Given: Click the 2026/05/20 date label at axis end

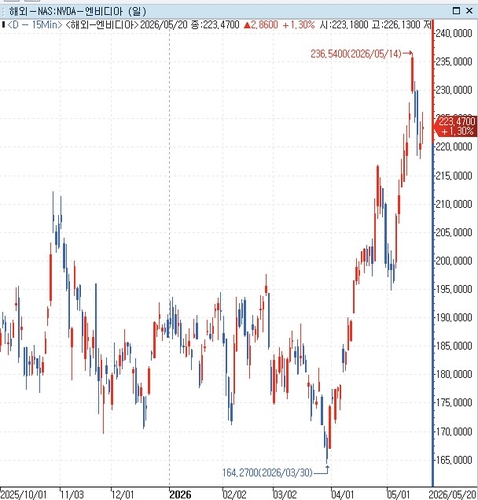Looking at the screenshot, I should tap(453, 494).
